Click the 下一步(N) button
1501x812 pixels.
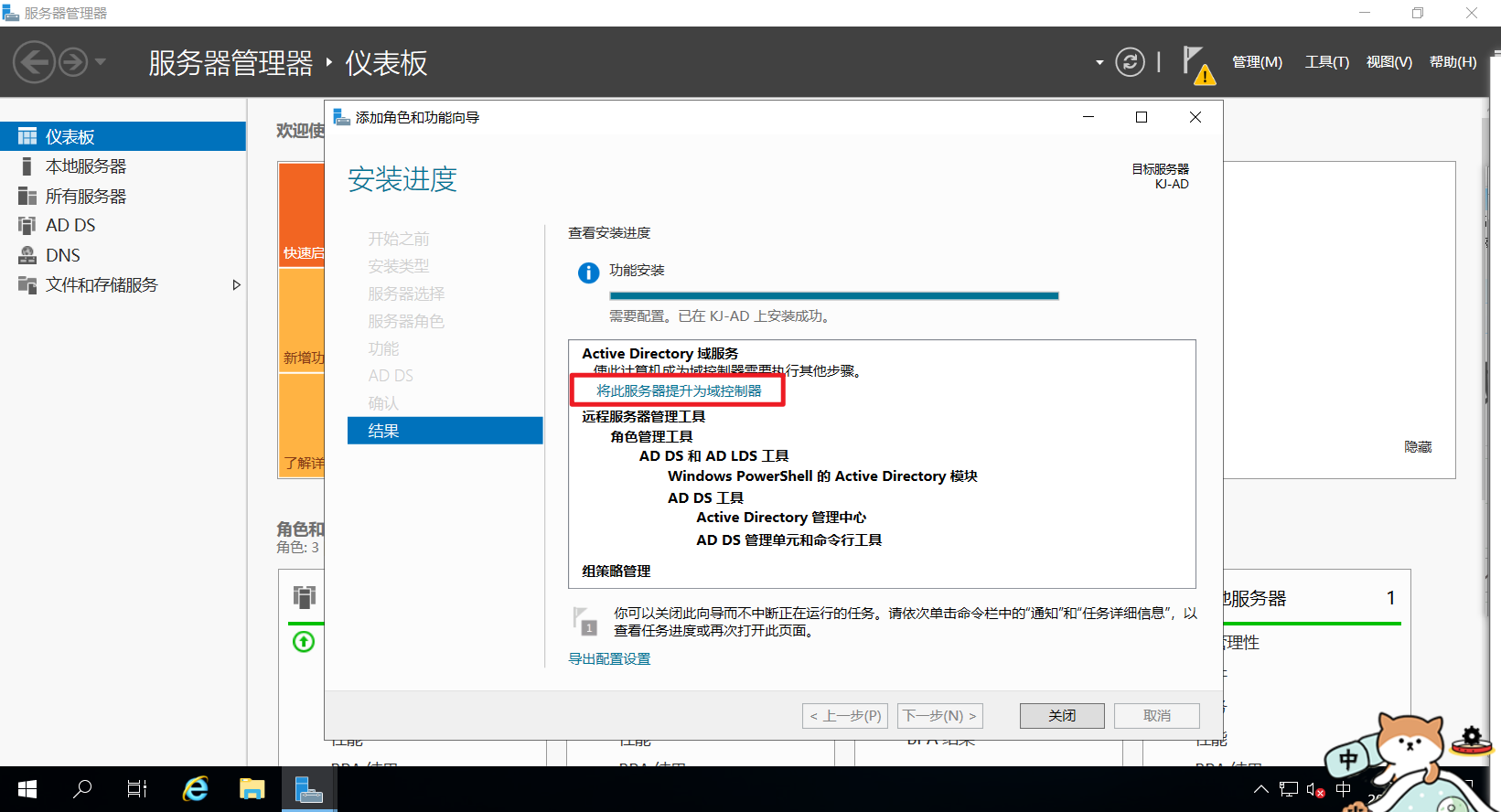click(x=940, y=716)
